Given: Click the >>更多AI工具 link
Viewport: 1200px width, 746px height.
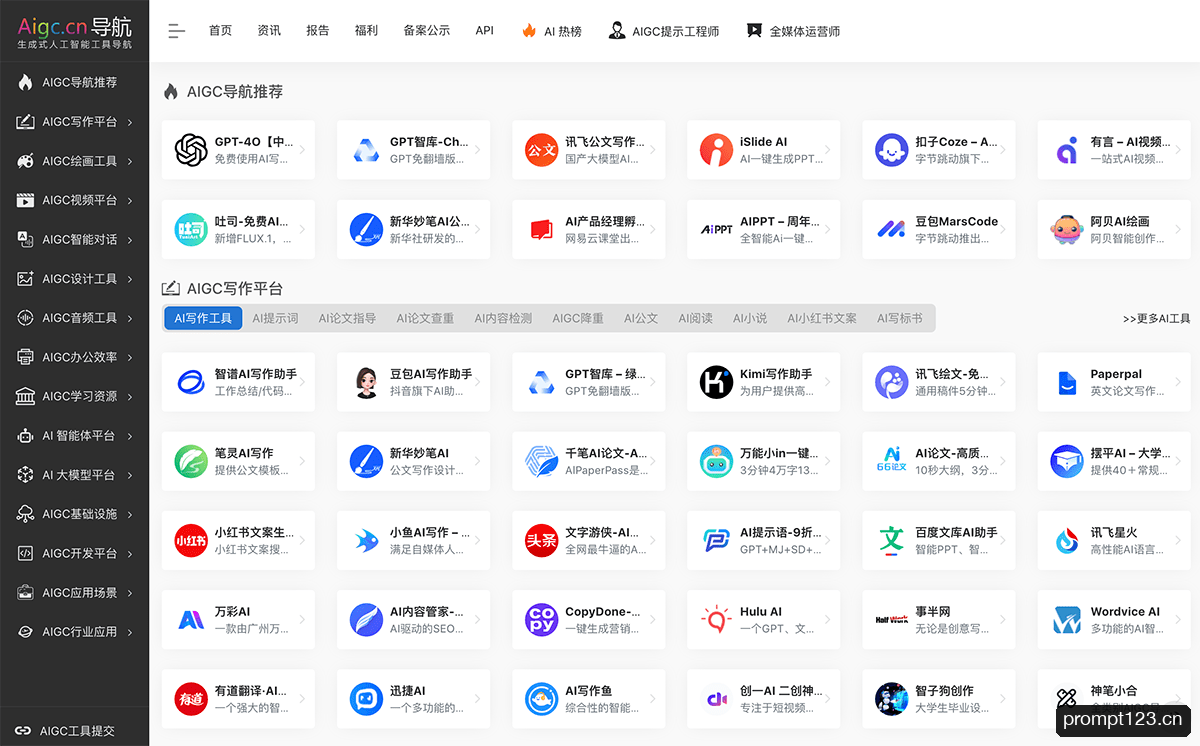Looking at the screenshot, I should tap(1156, 319).
